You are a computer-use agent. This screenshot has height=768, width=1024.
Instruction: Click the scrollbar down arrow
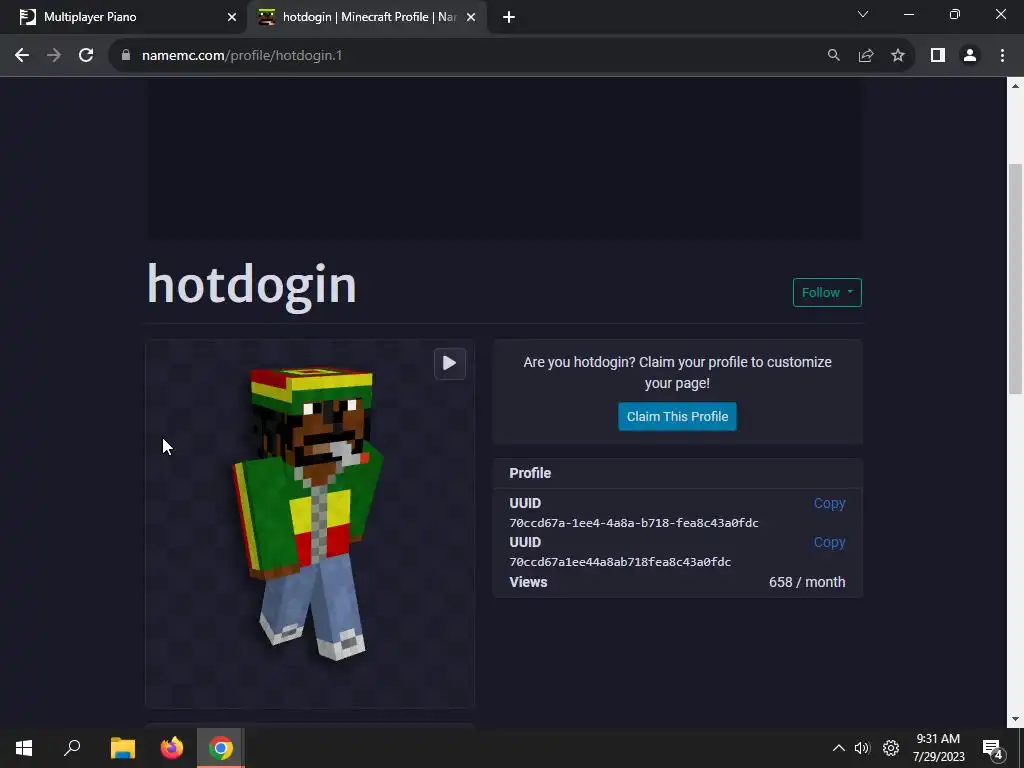click(1015, 720)
